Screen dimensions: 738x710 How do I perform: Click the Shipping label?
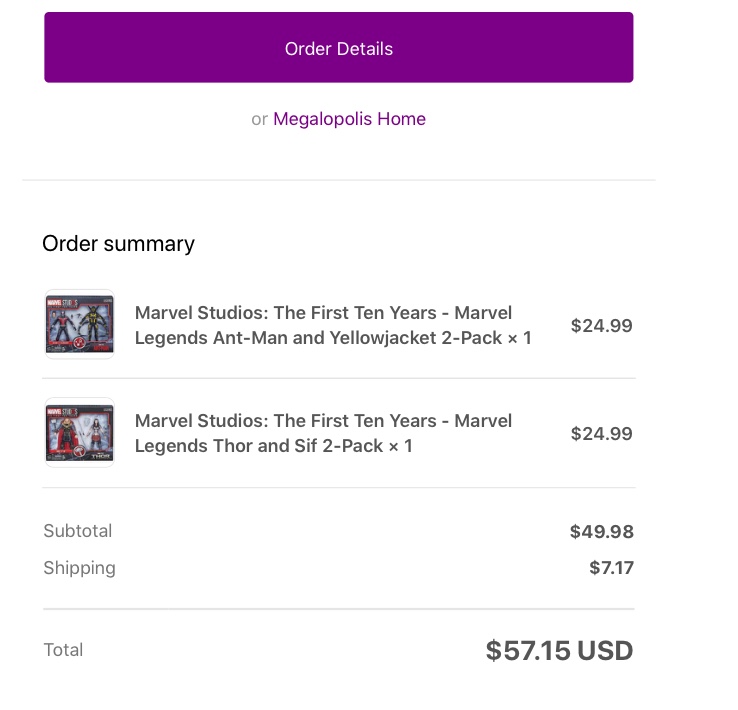coord(79,568)
